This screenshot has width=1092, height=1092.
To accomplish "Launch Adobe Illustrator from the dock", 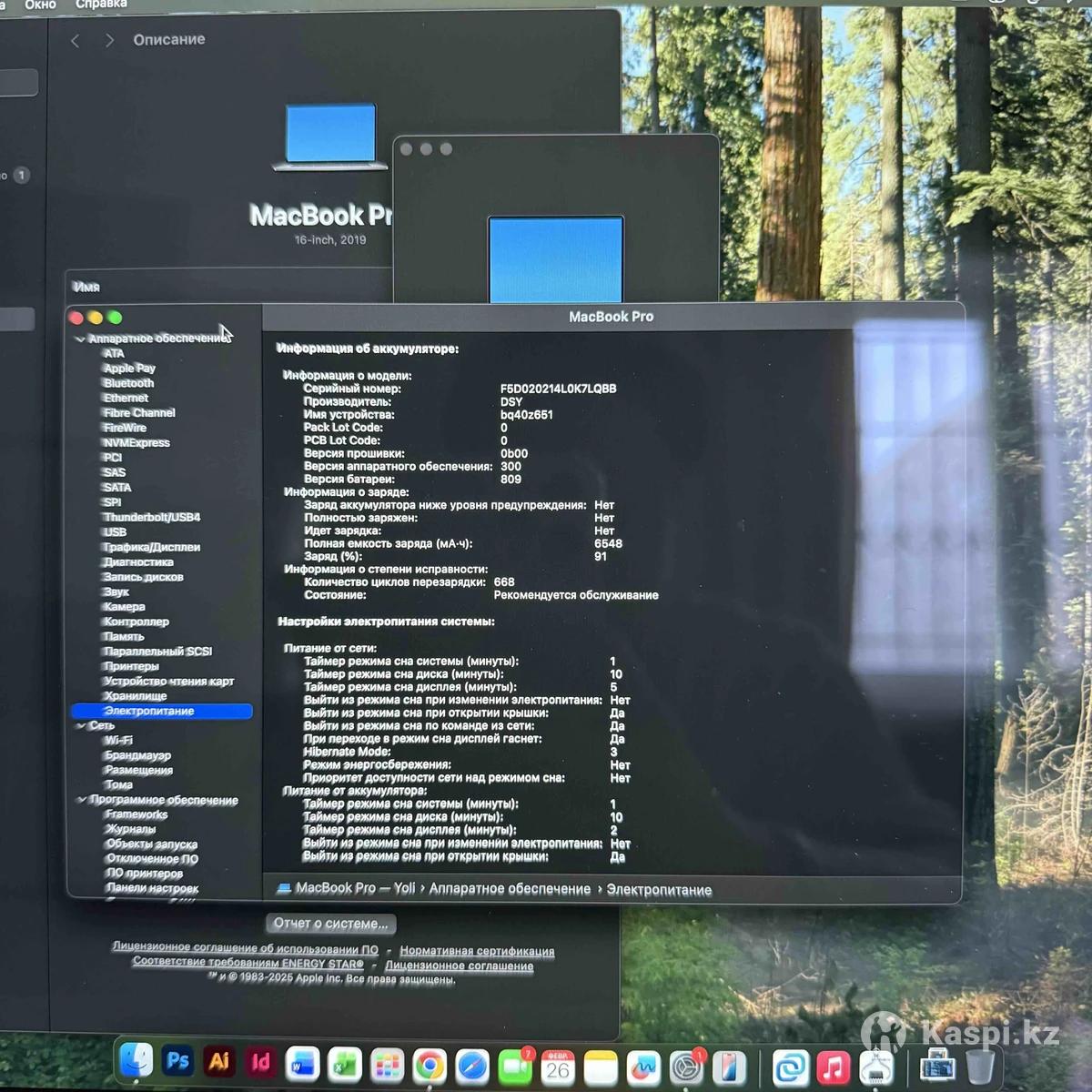I will [x=219, y=1062].
